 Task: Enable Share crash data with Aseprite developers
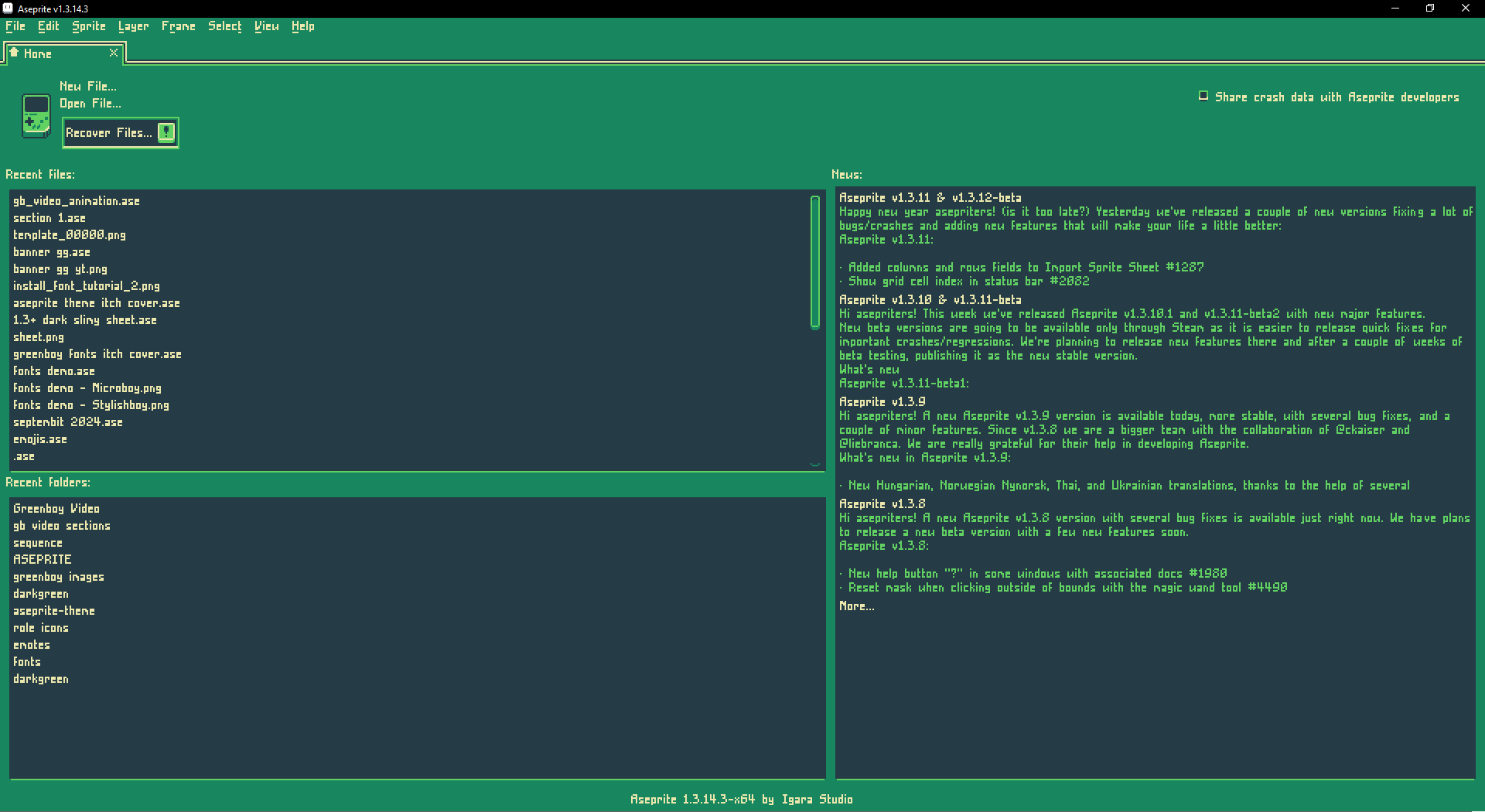1203,96
